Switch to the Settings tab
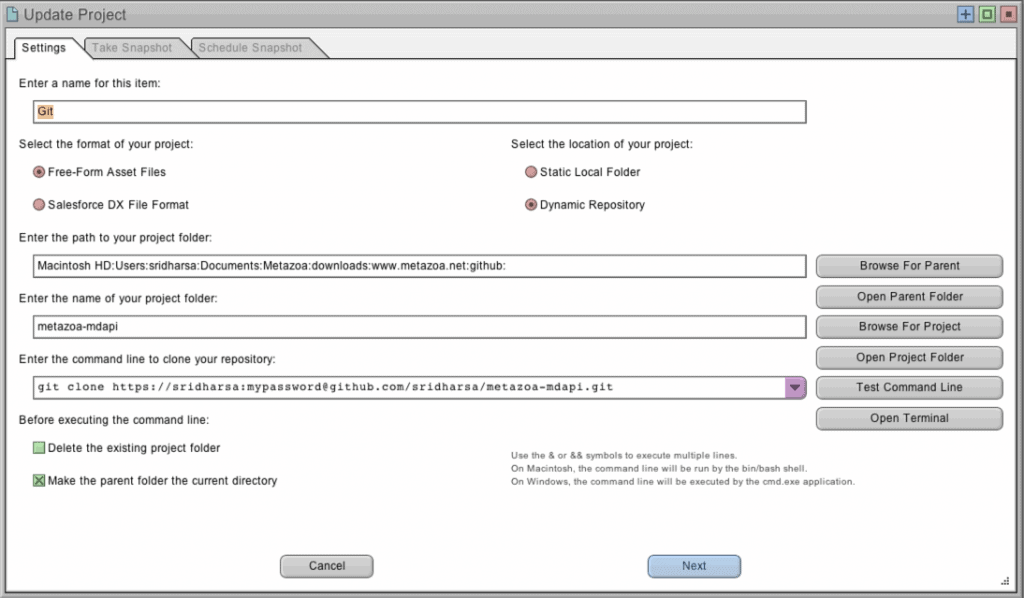1024x598 pixels. [x=44, y=48]
